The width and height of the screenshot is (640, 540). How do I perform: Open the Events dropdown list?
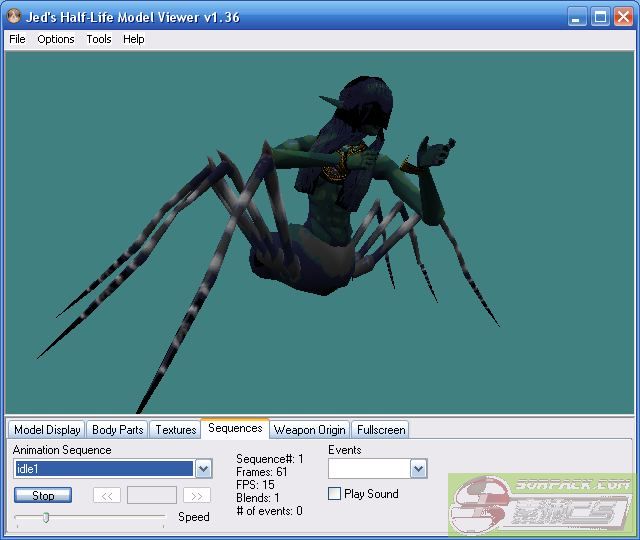(418, 469)
